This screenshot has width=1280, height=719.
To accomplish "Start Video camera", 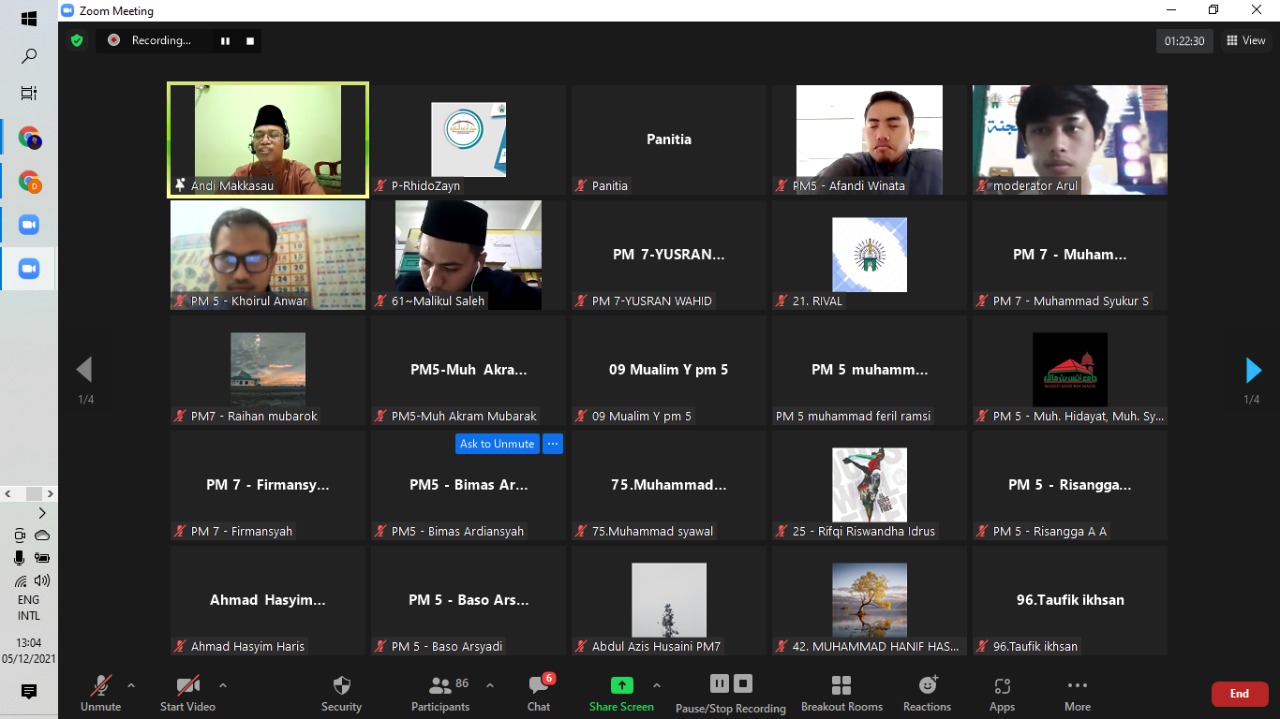I will [x=188, y=693].
